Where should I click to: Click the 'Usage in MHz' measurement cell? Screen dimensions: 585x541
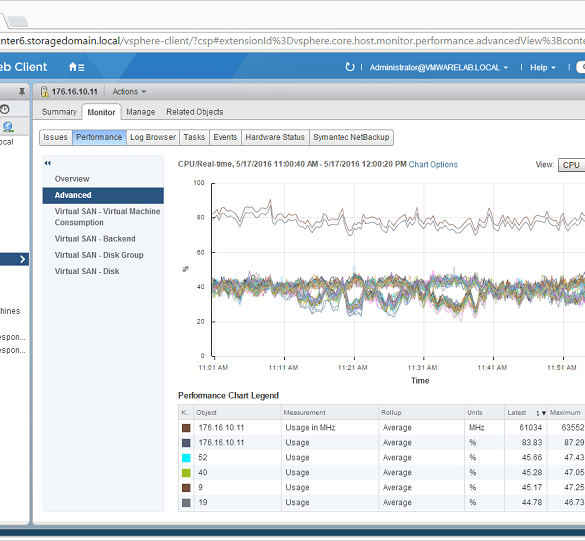coord(310,428)
